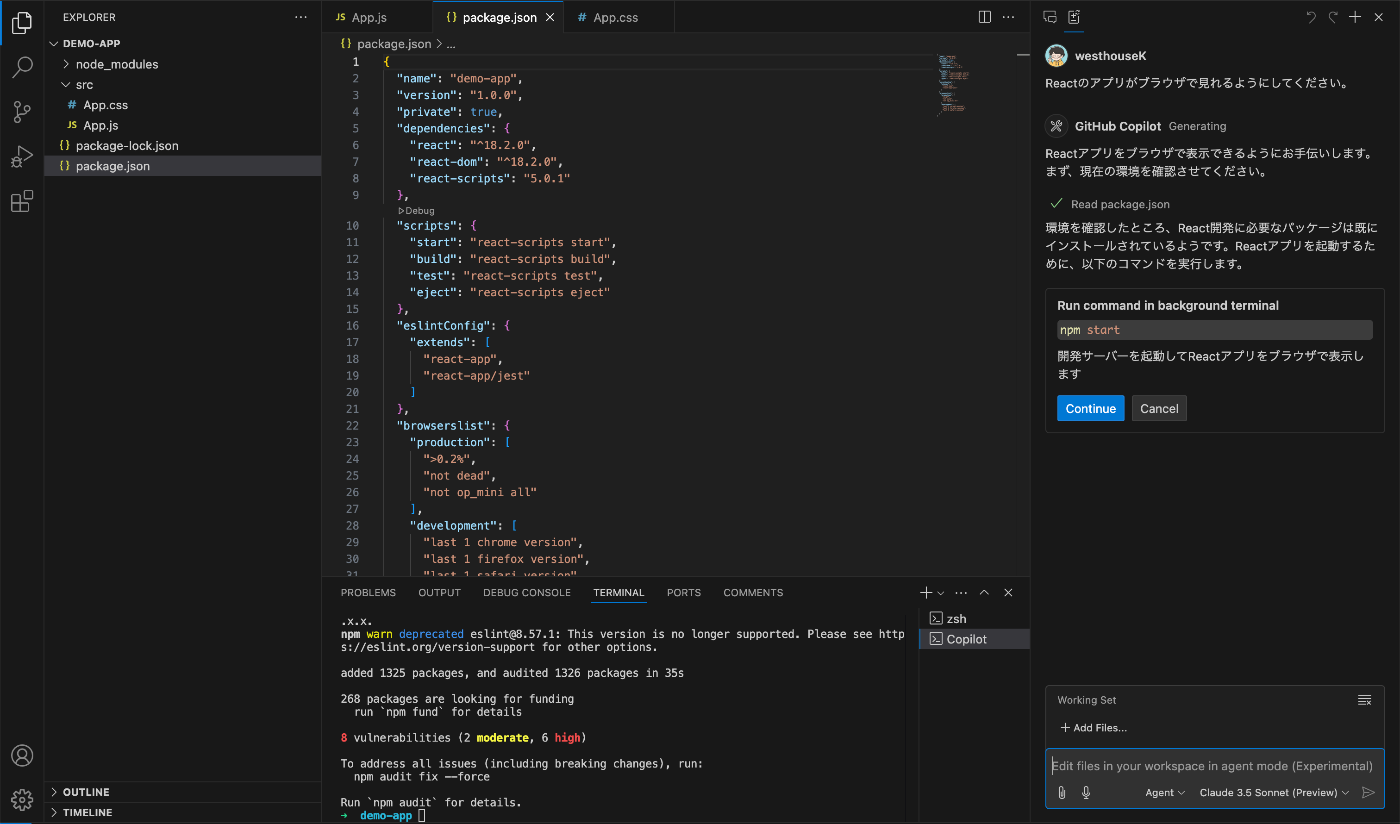Send the chat message with arrow icon
This screenshot has height=824, width=1400.
1368,792
